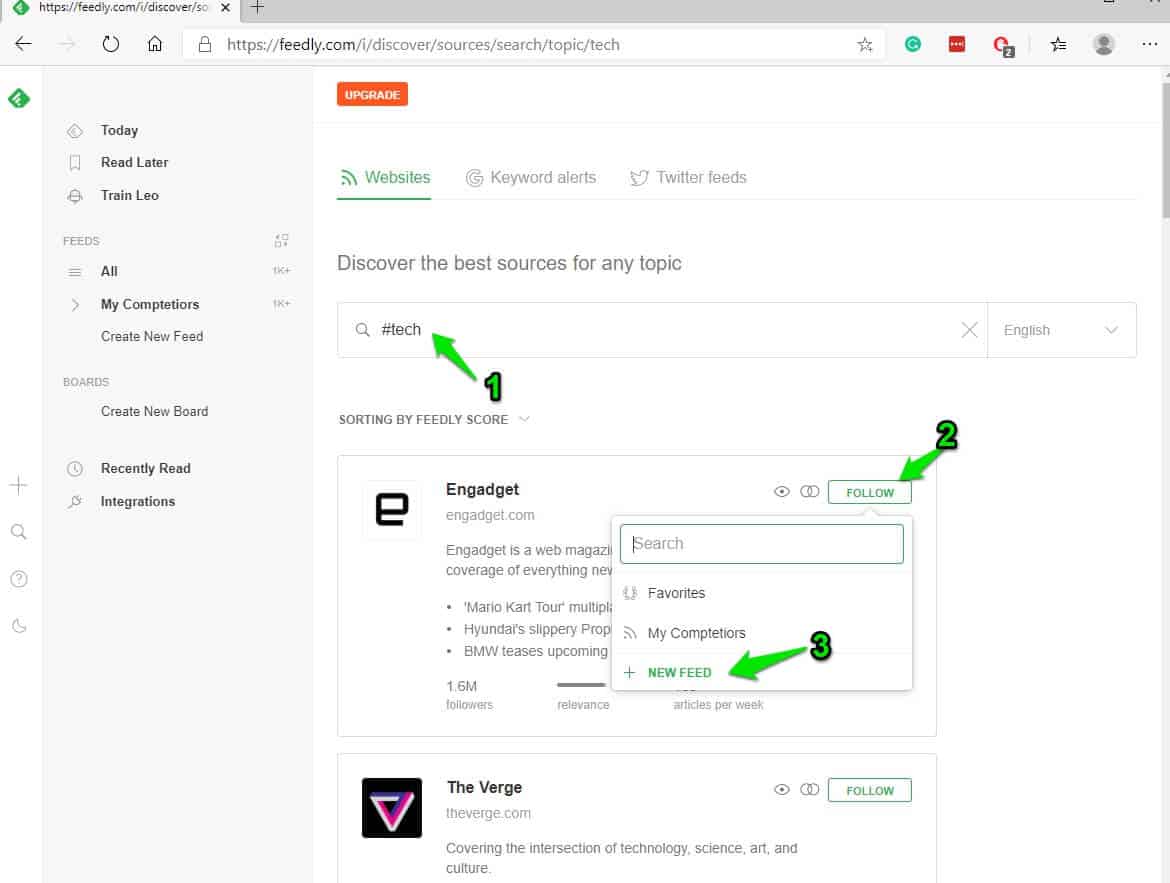
Task: Click the engadget.com address under the Engadget title
Action: [x=490, y=515]
